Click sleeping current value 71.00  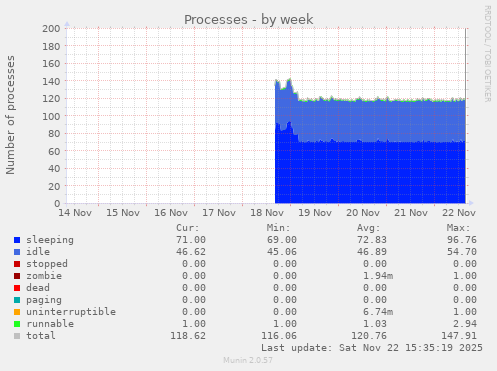[191, 240]
